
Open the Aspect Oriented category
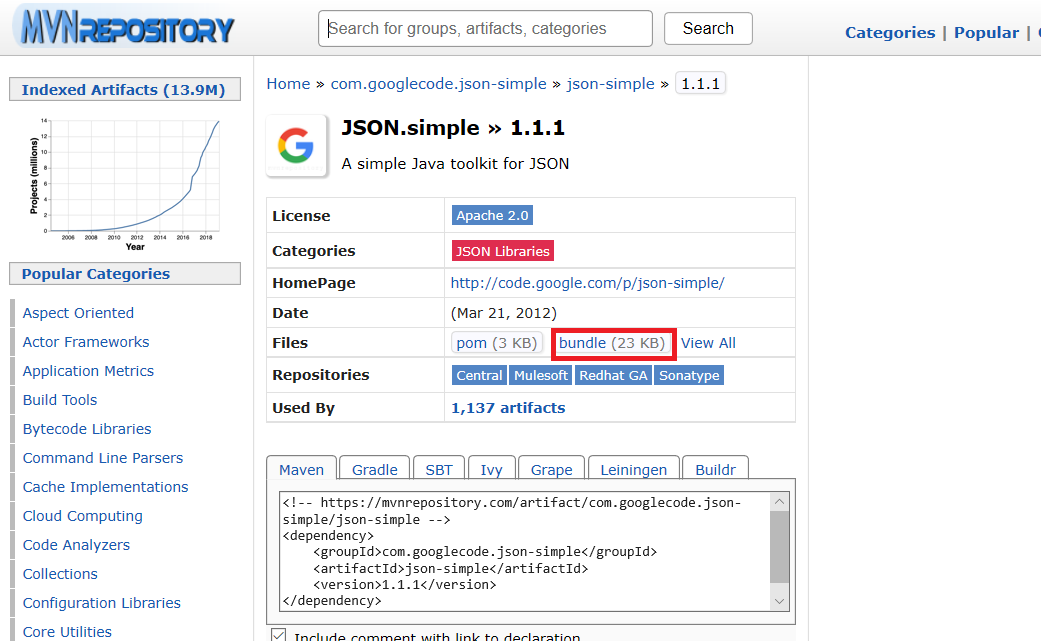point(78,313)
